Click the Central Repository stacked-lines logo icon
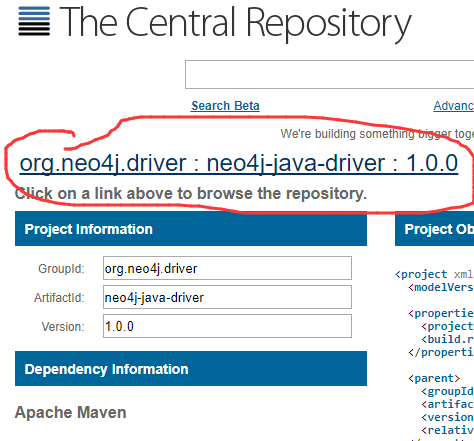This screenshot has width=474, height=441. [x=34, y=21]
